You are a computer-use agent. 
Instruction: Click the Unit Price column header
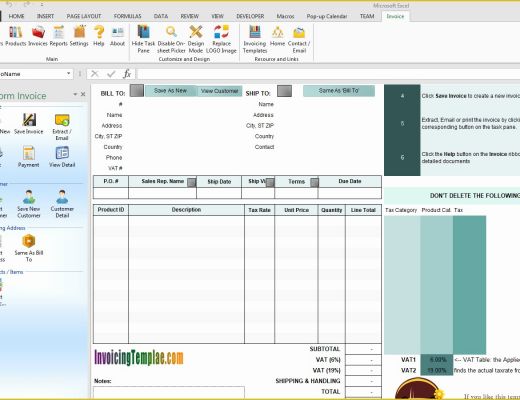click(x=296, y=210)
